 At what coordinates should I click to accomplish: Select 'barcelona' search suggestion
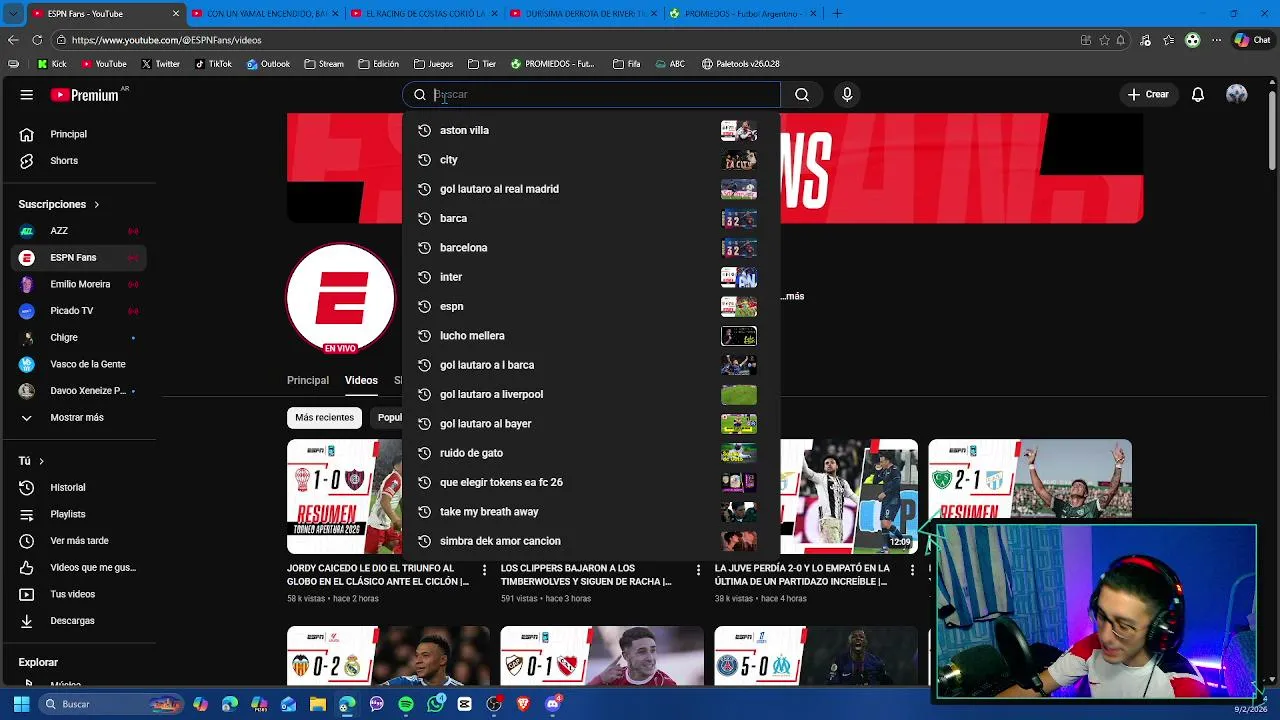(591, 248)
